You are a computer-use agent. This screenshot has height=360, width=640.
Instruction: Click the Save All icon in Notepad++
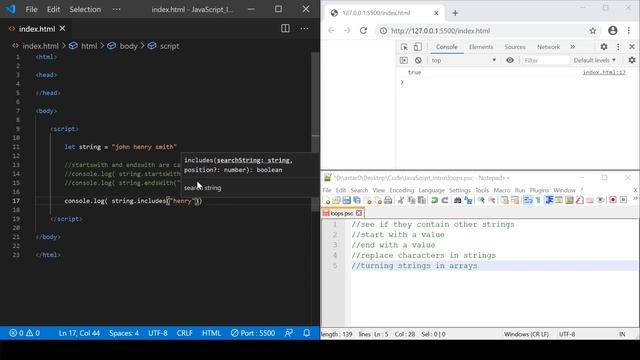tap(357, 200)
